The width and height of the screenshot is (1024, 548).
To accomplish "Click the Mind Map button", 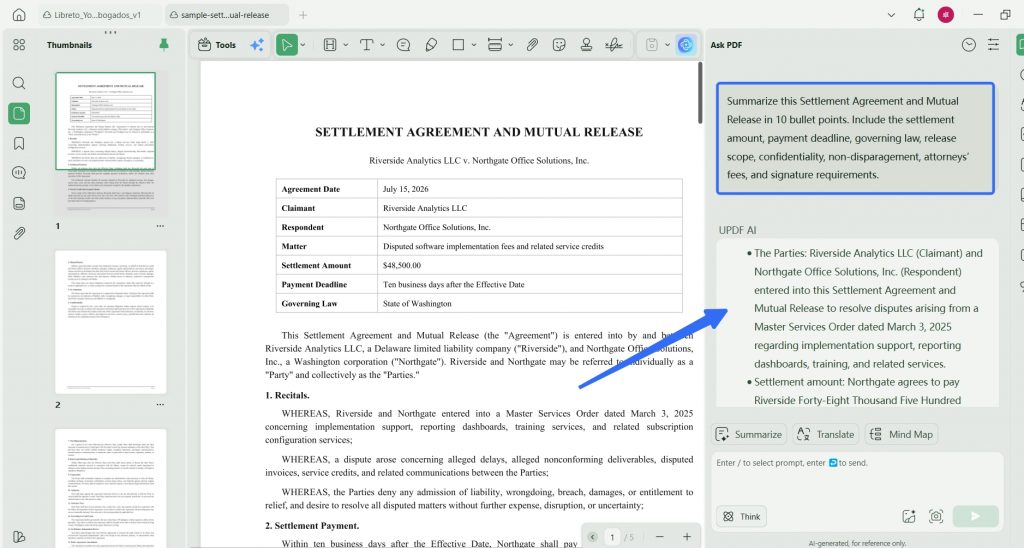I will 902,434.
